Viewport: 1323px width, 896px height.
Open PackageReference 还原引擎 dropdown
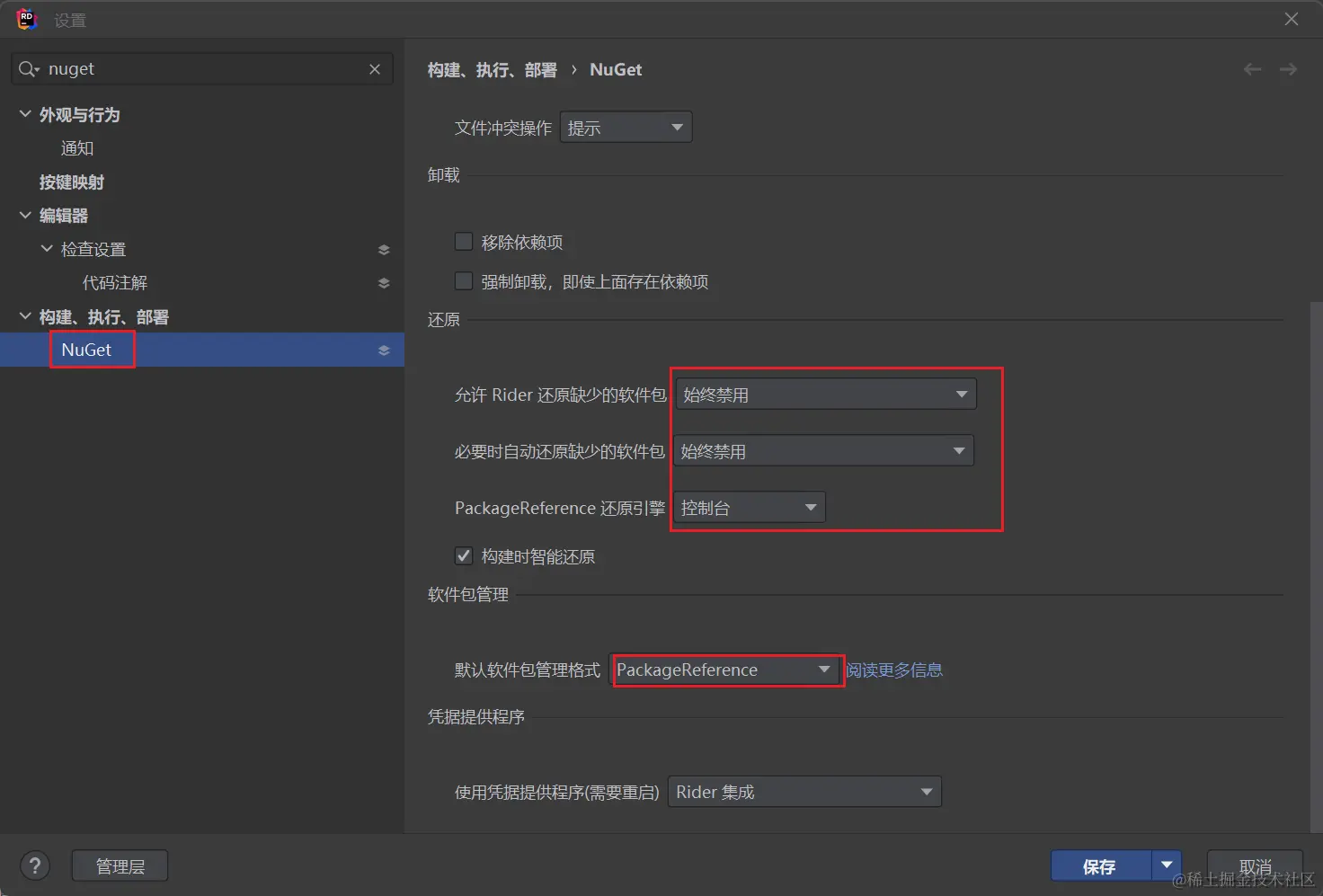click(x=750, y=508)
